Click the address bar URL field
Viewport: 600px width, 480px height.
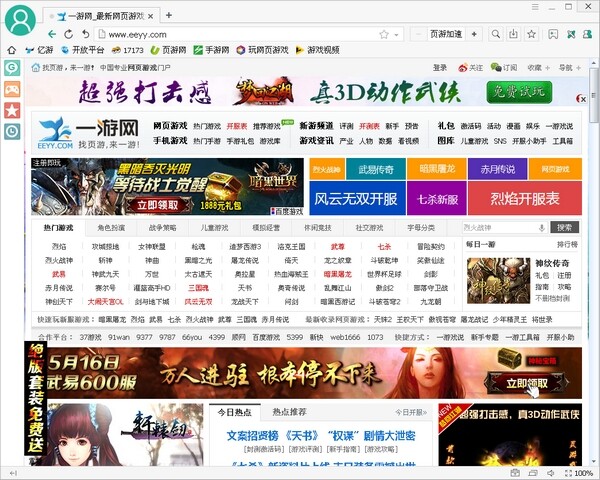(237, 35)
